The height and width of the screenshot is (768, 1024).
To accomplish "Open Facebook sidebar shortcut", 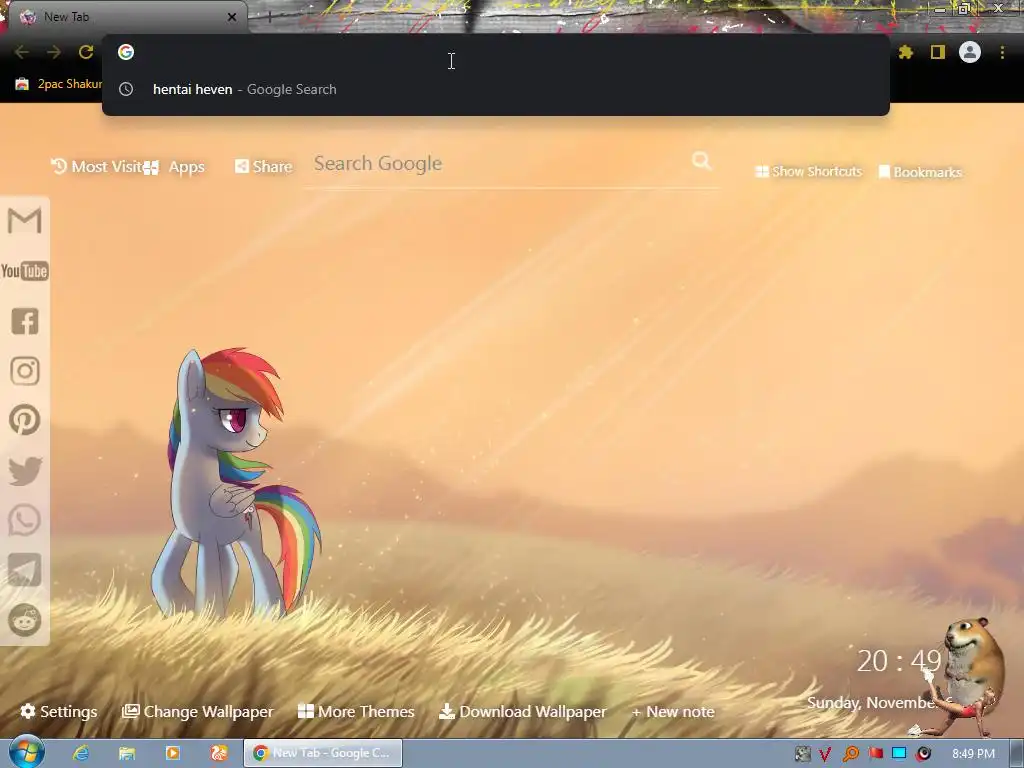I will pos(25,321).
